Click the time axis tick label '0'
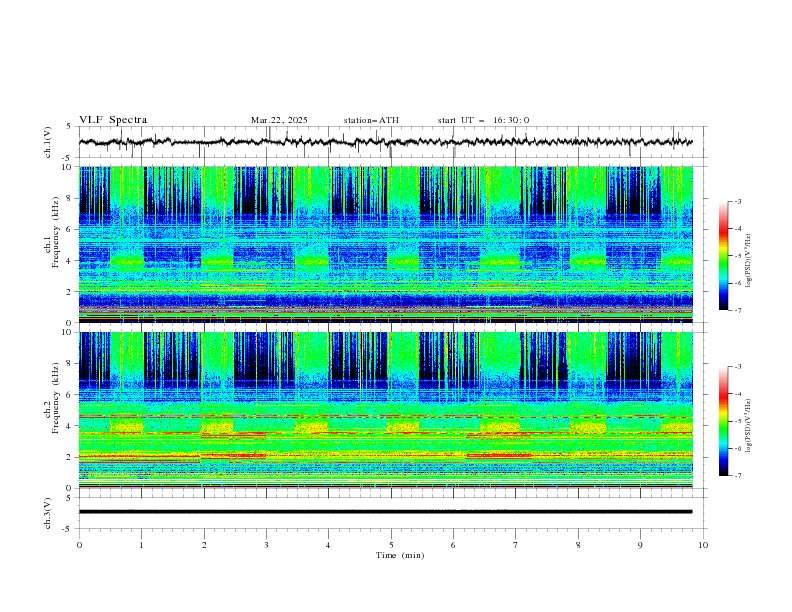This screenshot has height=612, width=792. (79, 545)
